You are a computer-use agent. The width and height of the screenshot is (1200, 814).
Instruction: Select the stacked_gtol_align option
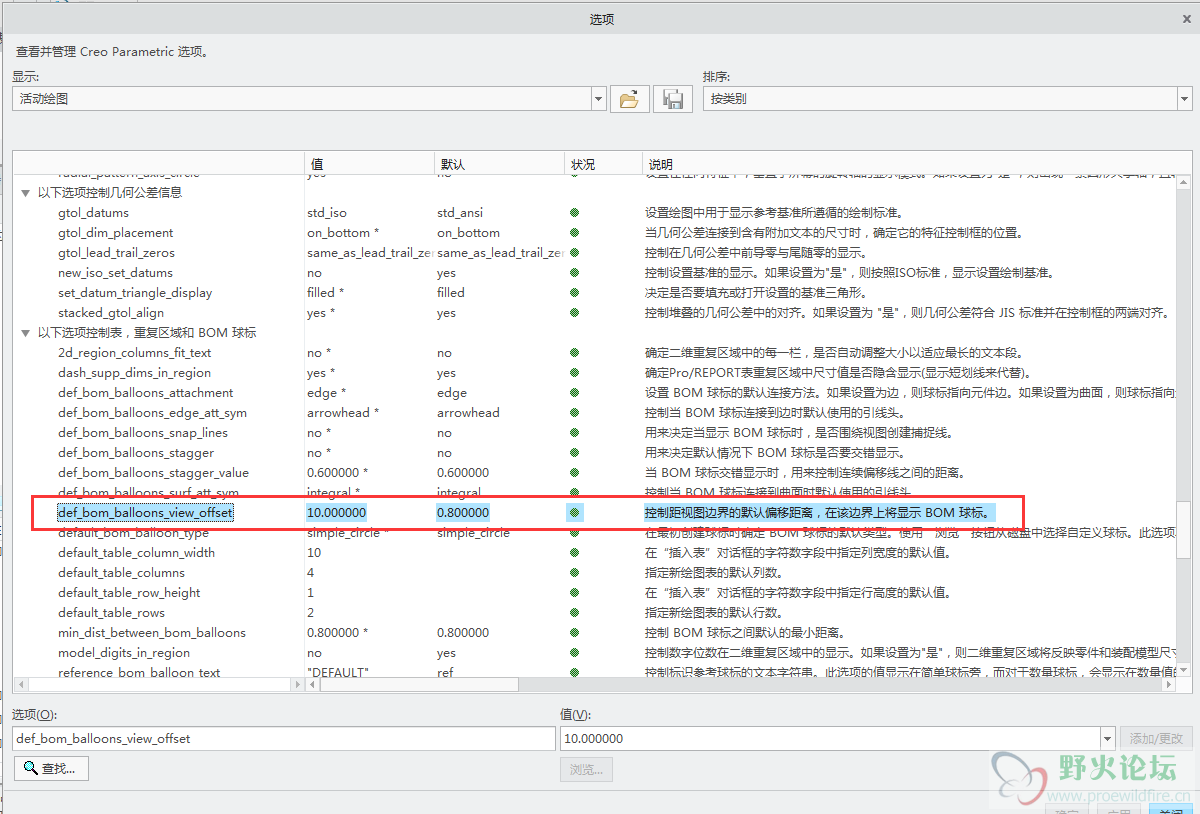tap(111, 313)
